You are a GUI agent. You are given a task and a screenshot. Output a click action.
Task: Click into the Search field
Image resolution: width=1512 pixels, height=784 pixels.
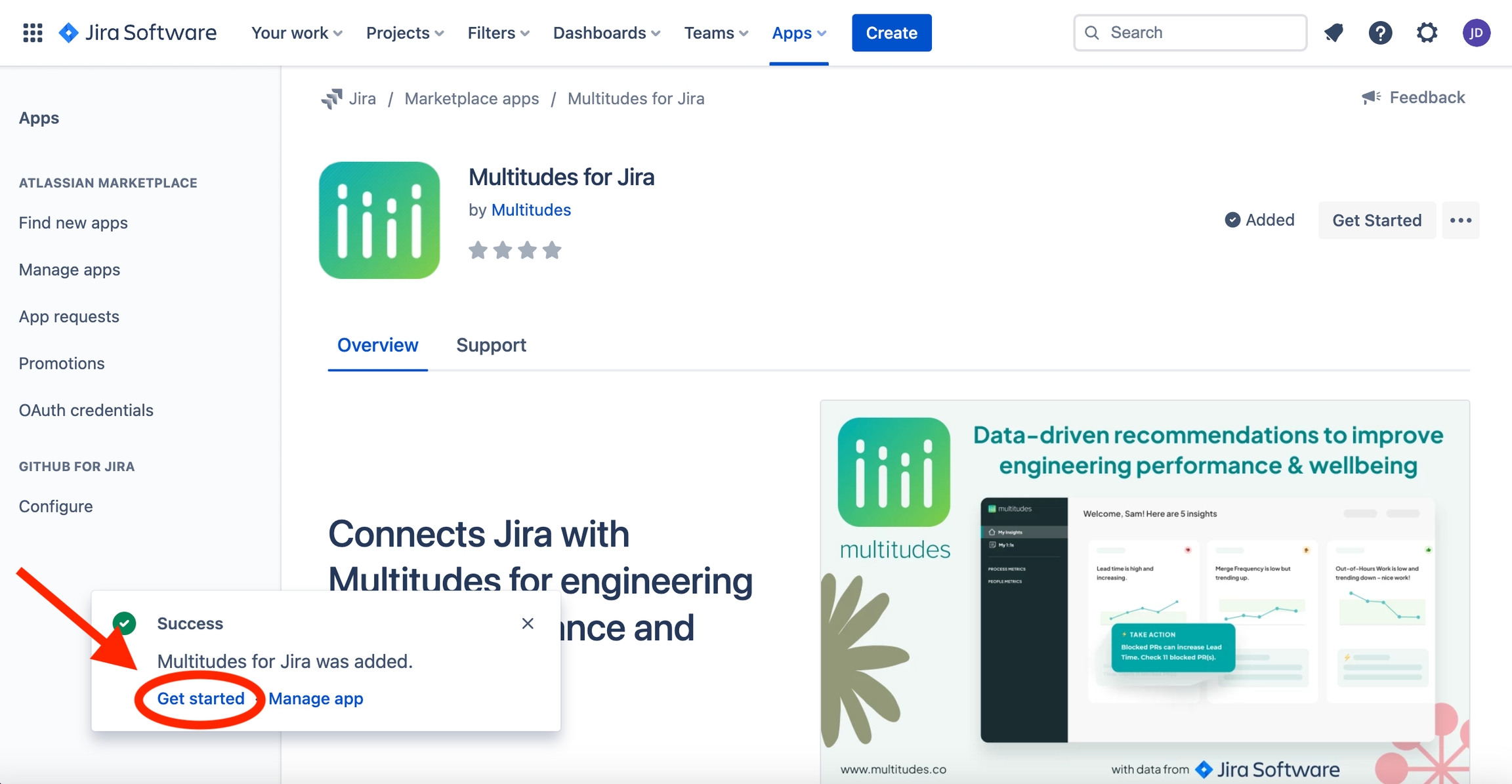click(1190, 32)
